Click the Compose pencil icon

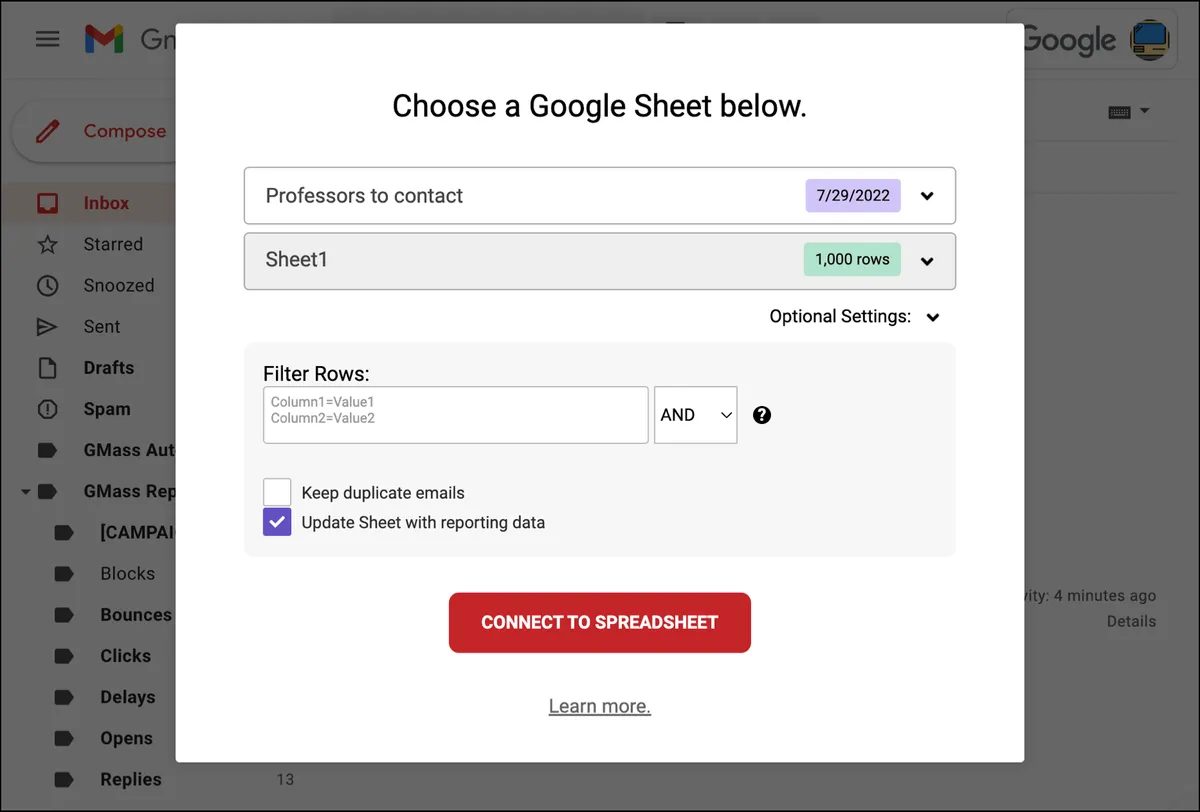[x=47, y=131]
